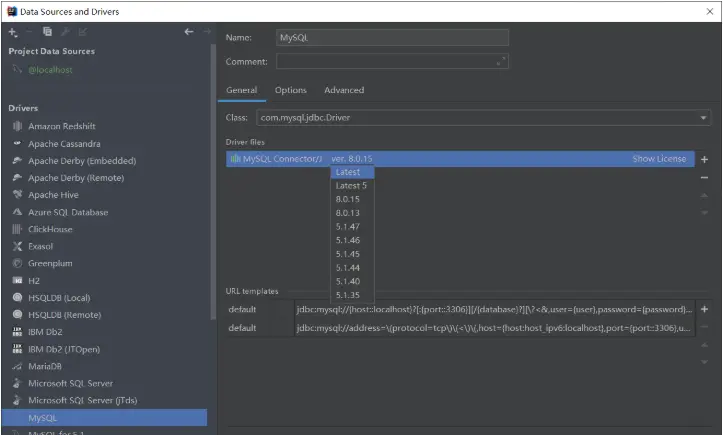The image size is (723, 435).
Task: Open the wrench settings icon in toolbar
Action: click(x=65, y=32)
